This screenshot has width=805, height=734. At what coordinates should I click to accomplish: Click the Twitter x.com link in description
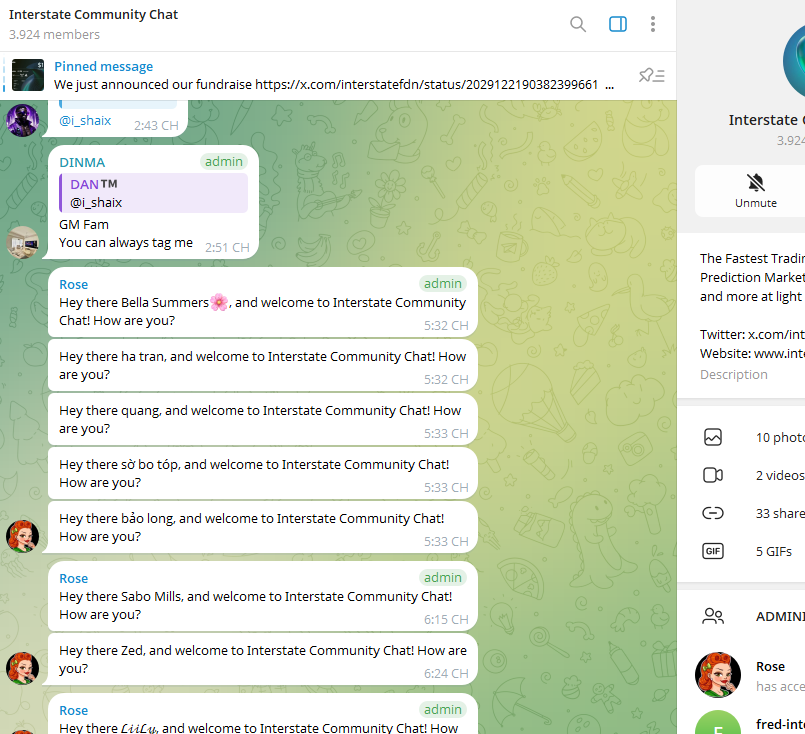point(776,335)
